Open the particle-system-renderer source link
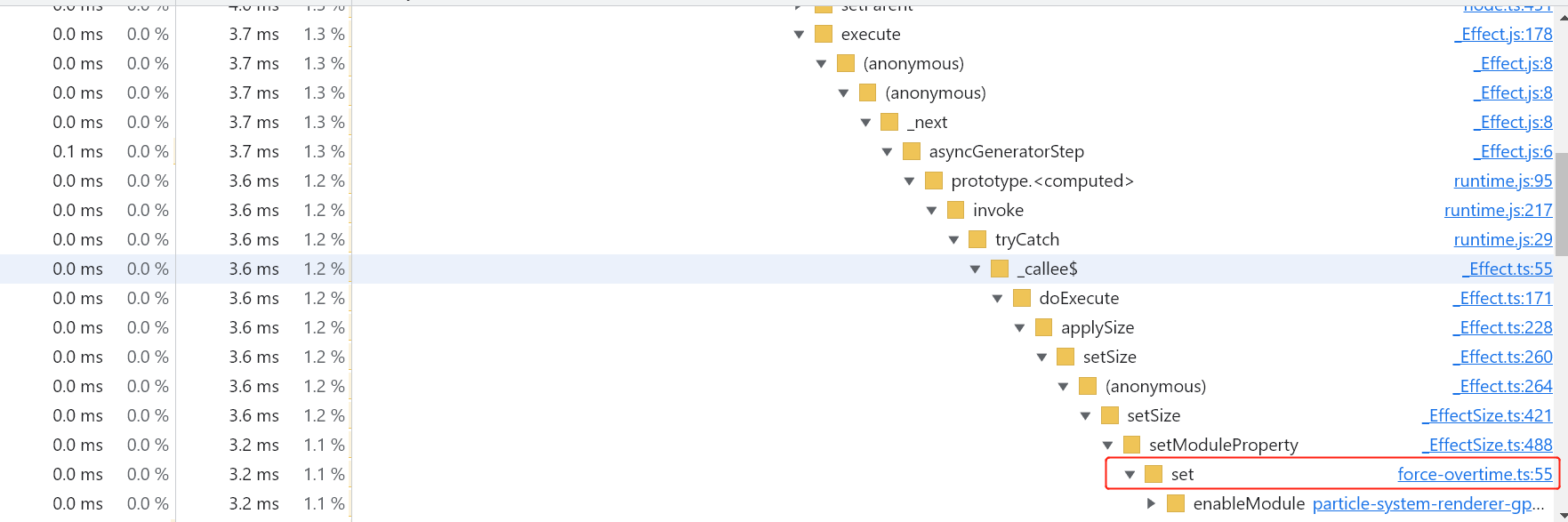Image resolution: width=1568 pixels, height=522 pixels. [x=1427, y=504]
